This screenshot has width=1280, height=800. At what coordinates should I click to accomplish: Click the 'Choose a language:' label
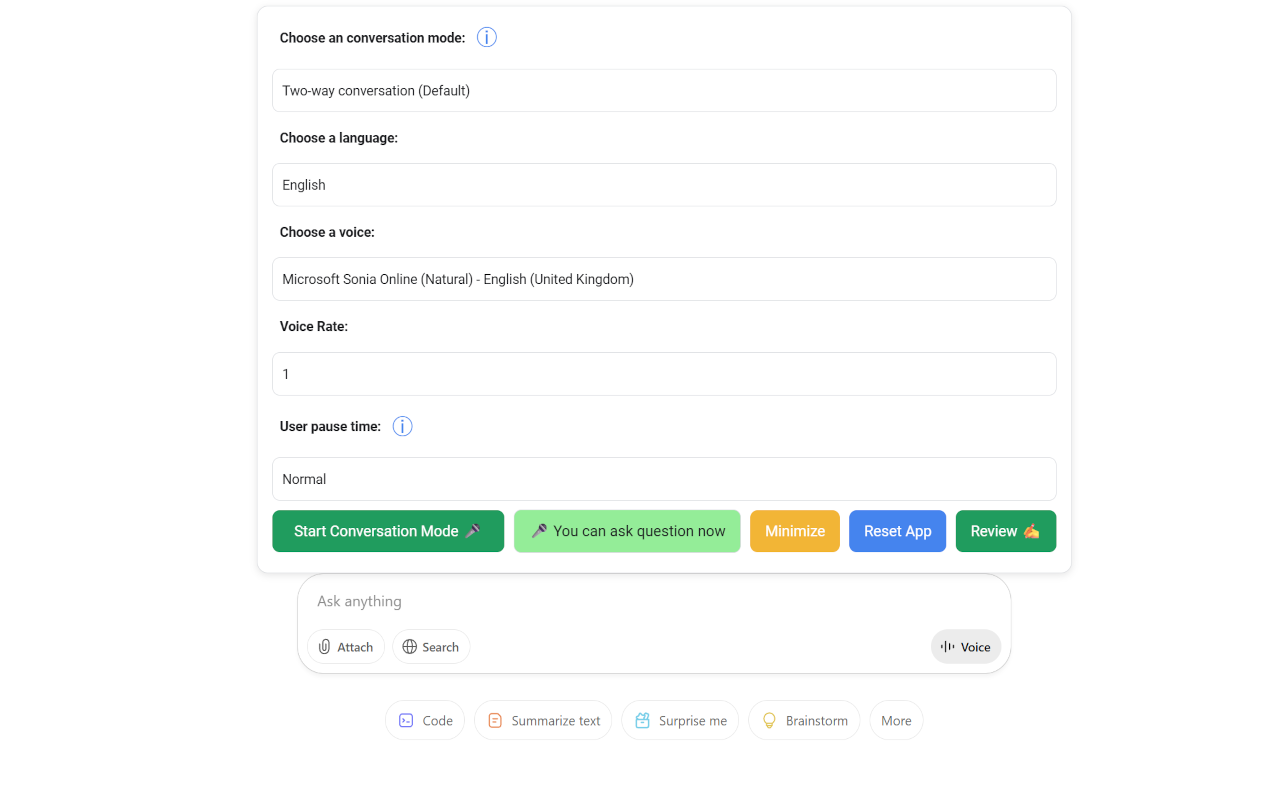point(339,138)
